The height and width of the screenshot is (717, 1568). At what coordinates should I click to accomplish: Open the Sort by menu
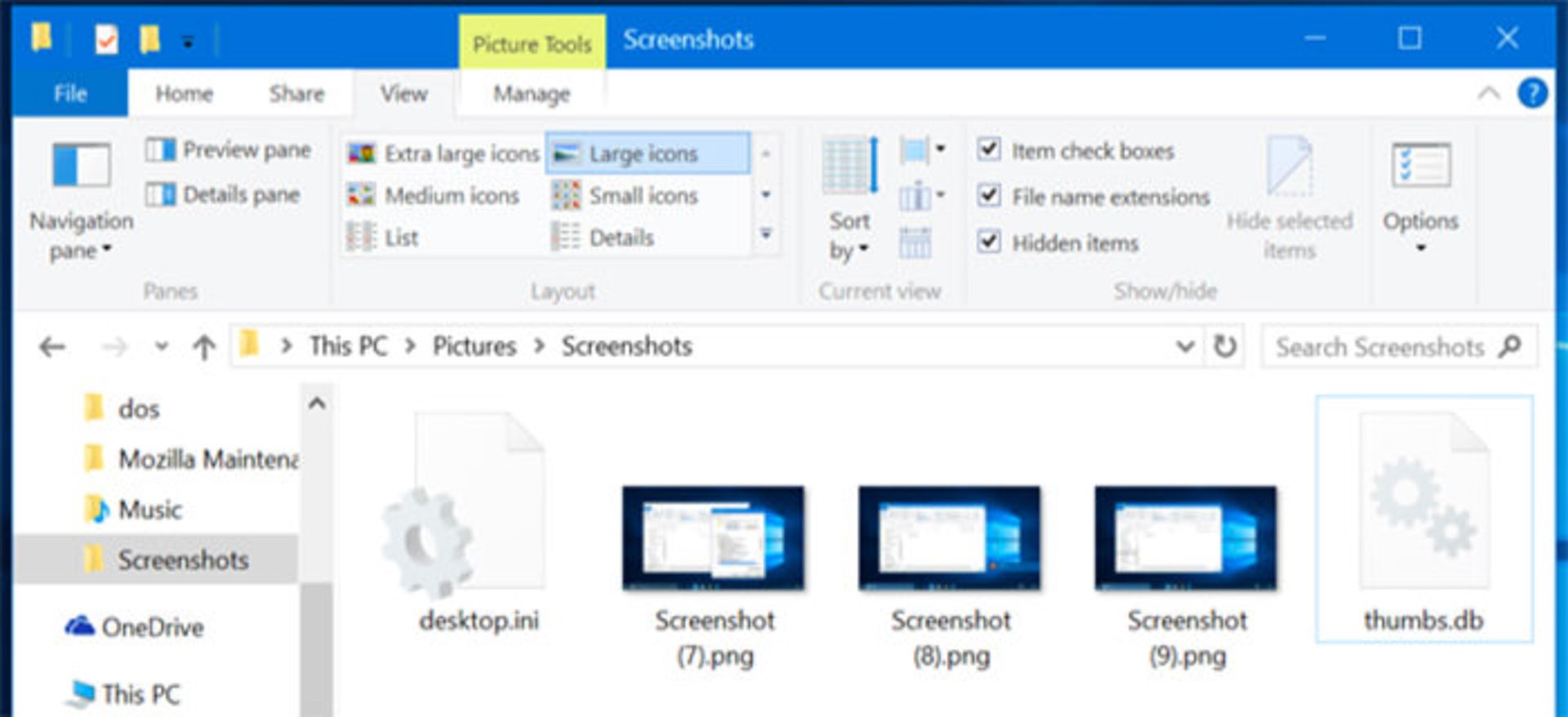pos(849,200)
